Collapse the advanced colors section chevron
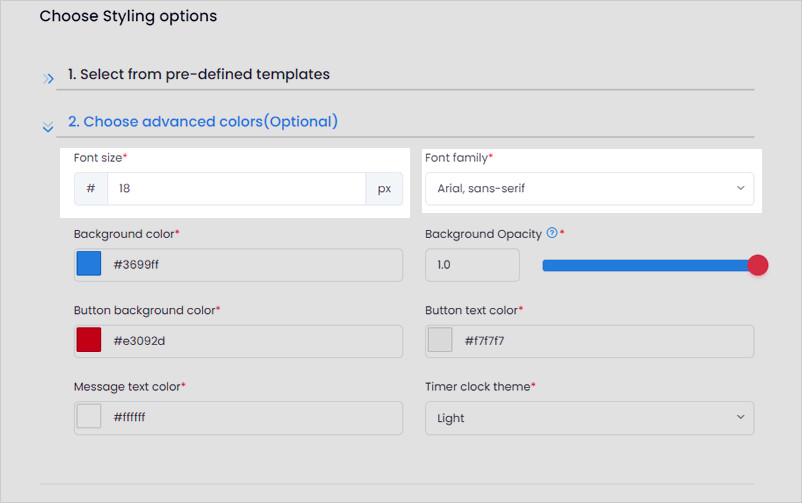Image resolution: width=802 pixels, height=503 pixels. [48, 127]
